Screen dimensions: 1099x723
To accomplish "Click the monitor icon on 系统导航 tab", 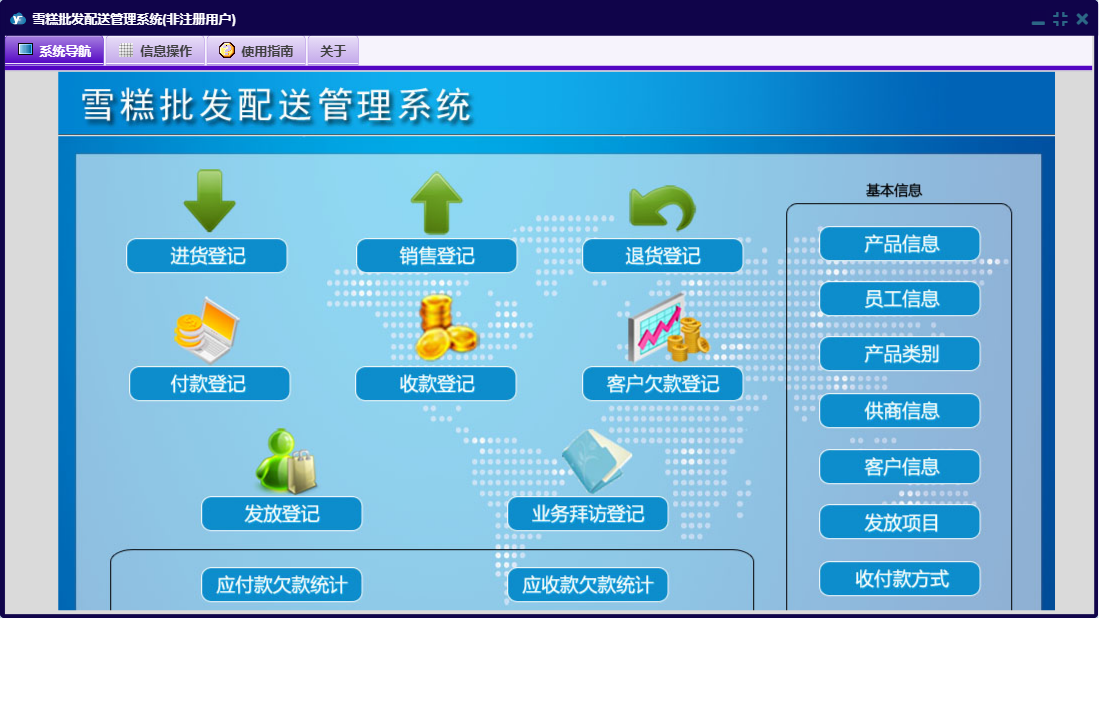I will (x=25, y=49).
